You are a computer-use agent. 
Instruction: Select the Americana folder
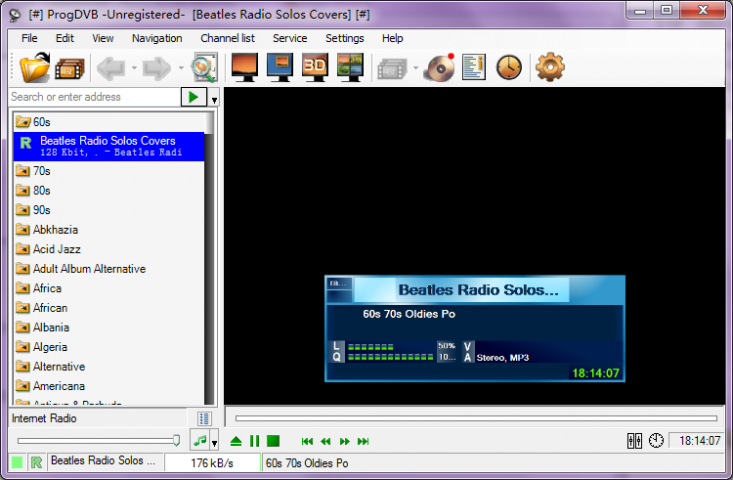109,386
